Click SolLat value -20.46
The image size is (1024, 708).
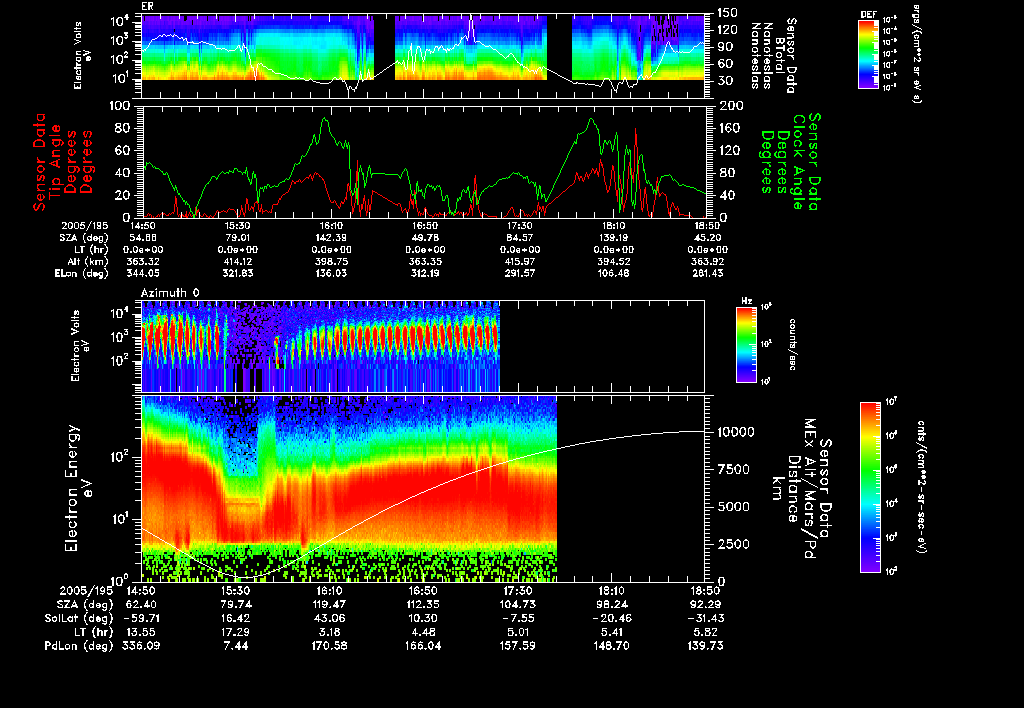click(x=611, y=618)
